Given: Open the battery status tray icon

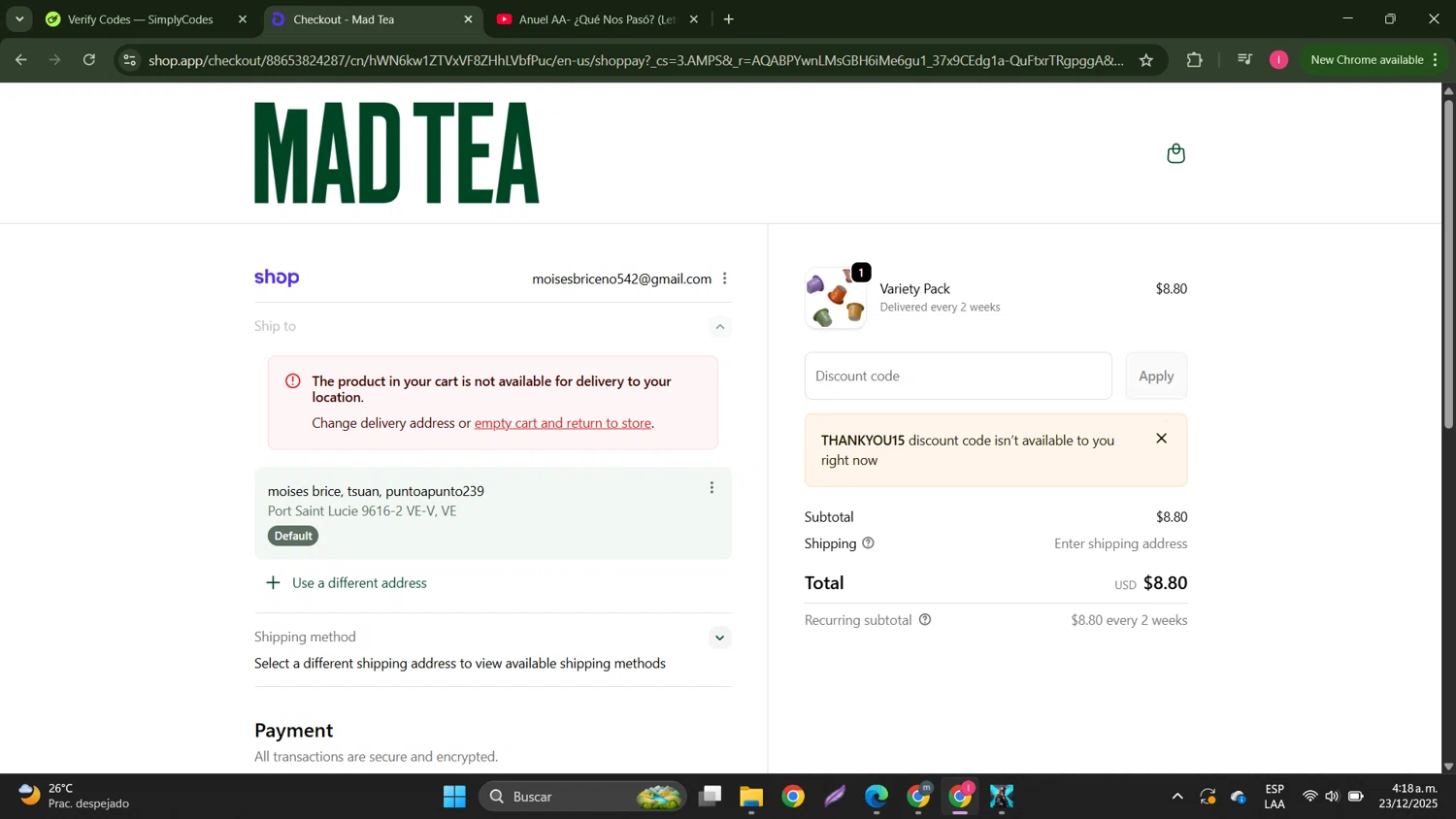Looking at the screenshot, I should [x=1355, y=797].
